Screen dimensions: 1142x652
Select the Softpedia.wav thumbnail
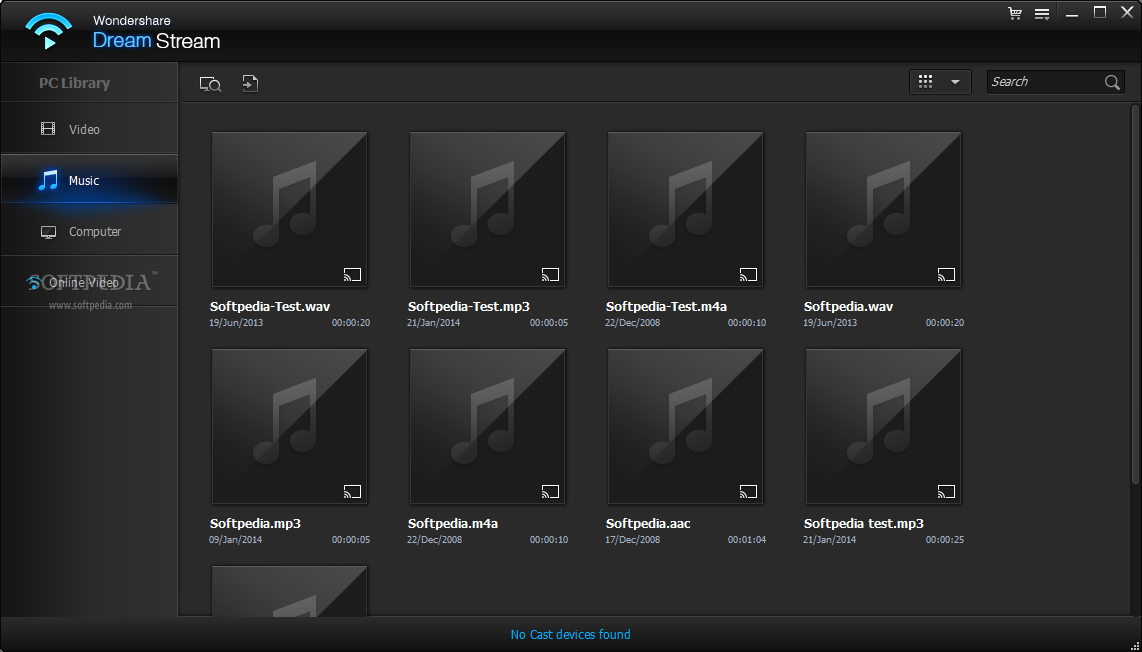(x=883, y=209)
